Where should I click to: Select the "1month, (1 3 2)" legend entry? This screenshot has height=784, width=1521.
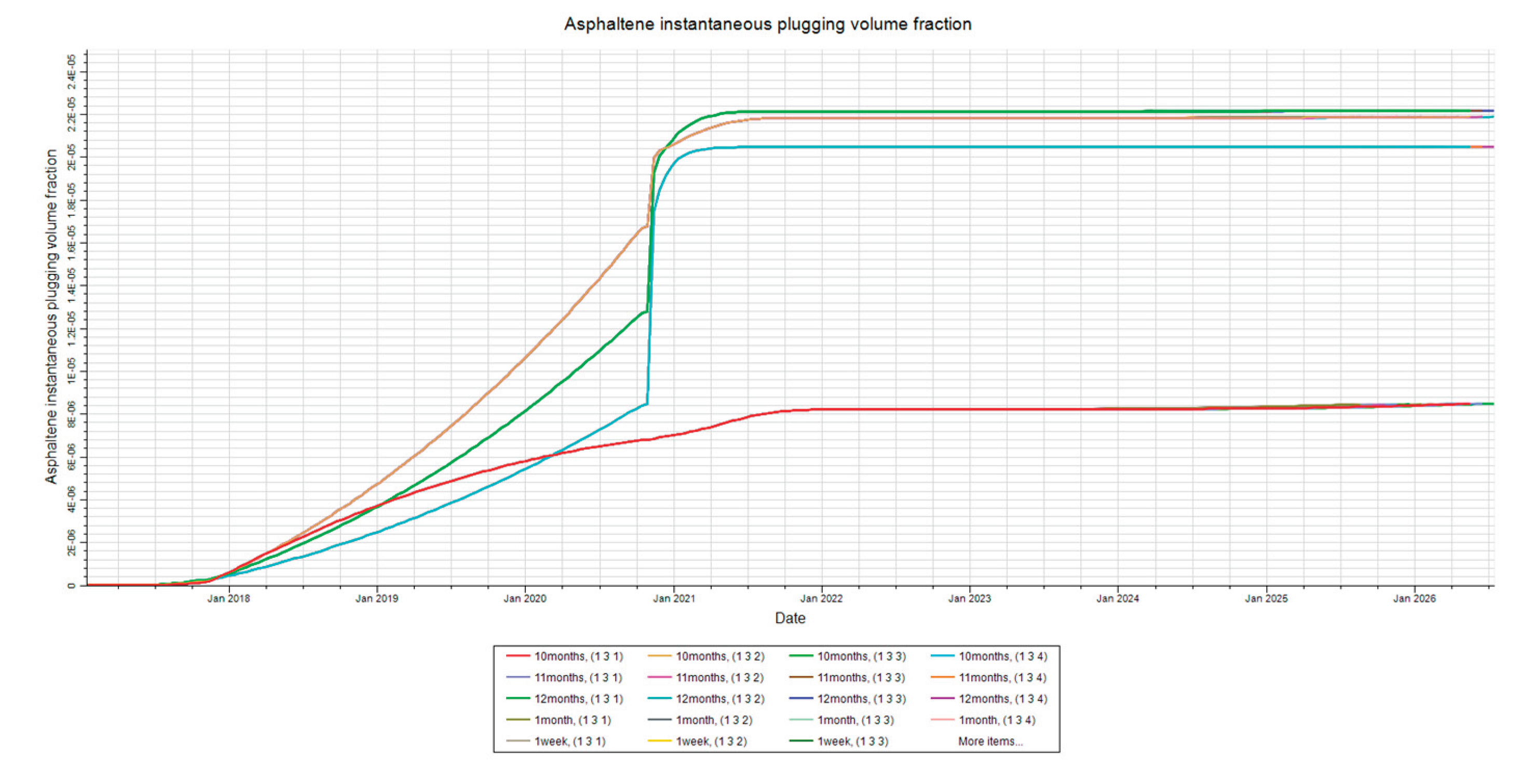click(713, 720)
